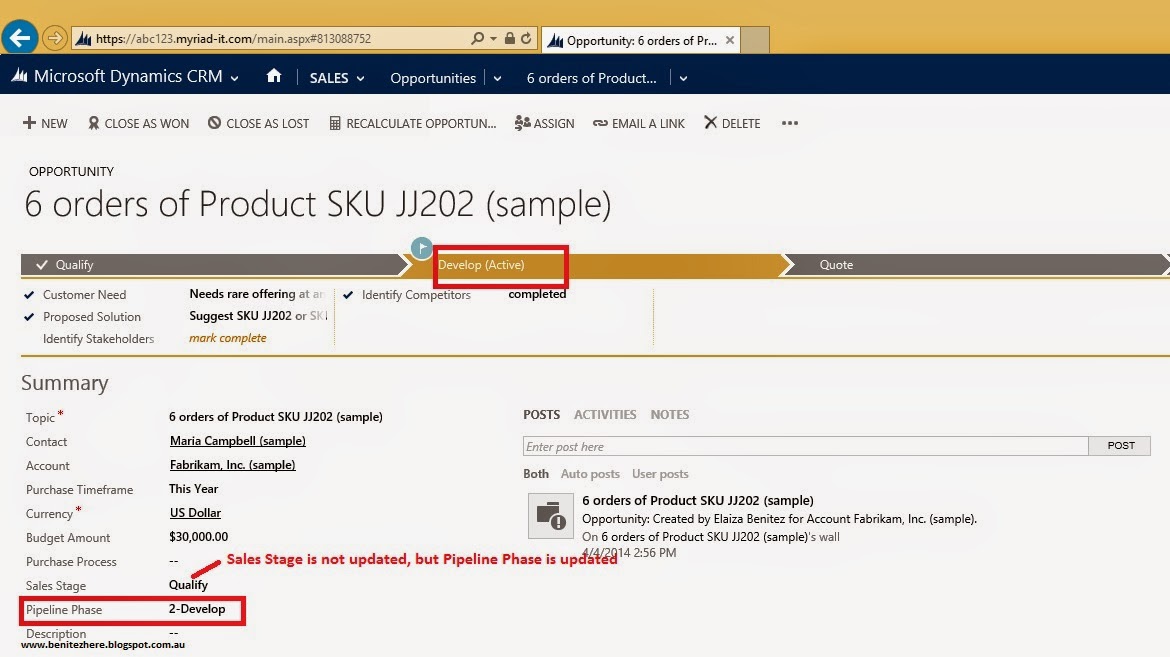The image size is (1170, 657).
Task: Toggle the Customer Need checkmark
Action: (29, 295)
